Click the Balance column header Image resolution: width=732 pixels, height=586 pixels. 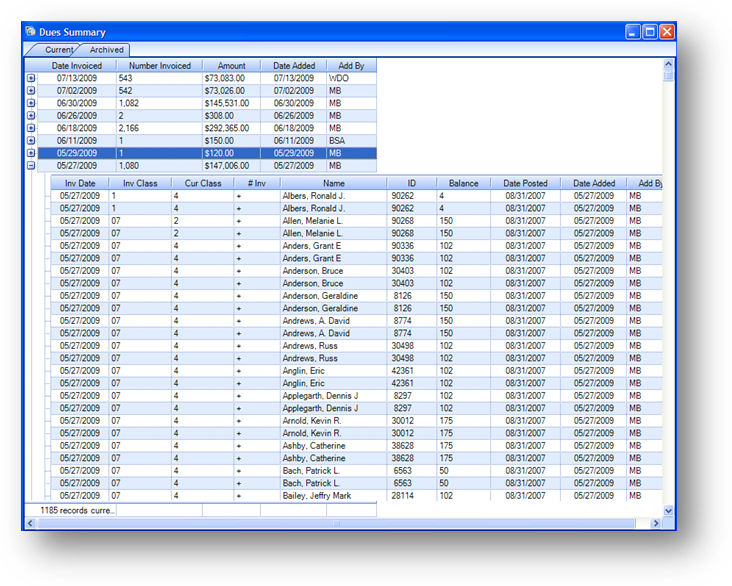point(463,184)
